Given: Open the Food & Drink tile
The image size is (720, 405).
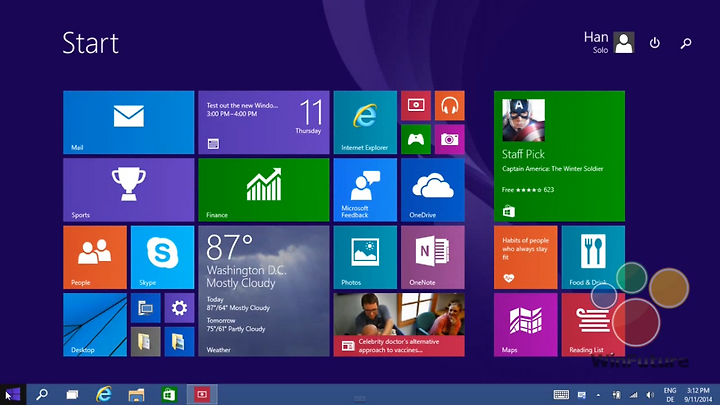Looking at the screenshot, I should pyautogui.click(x=593, y=257).
